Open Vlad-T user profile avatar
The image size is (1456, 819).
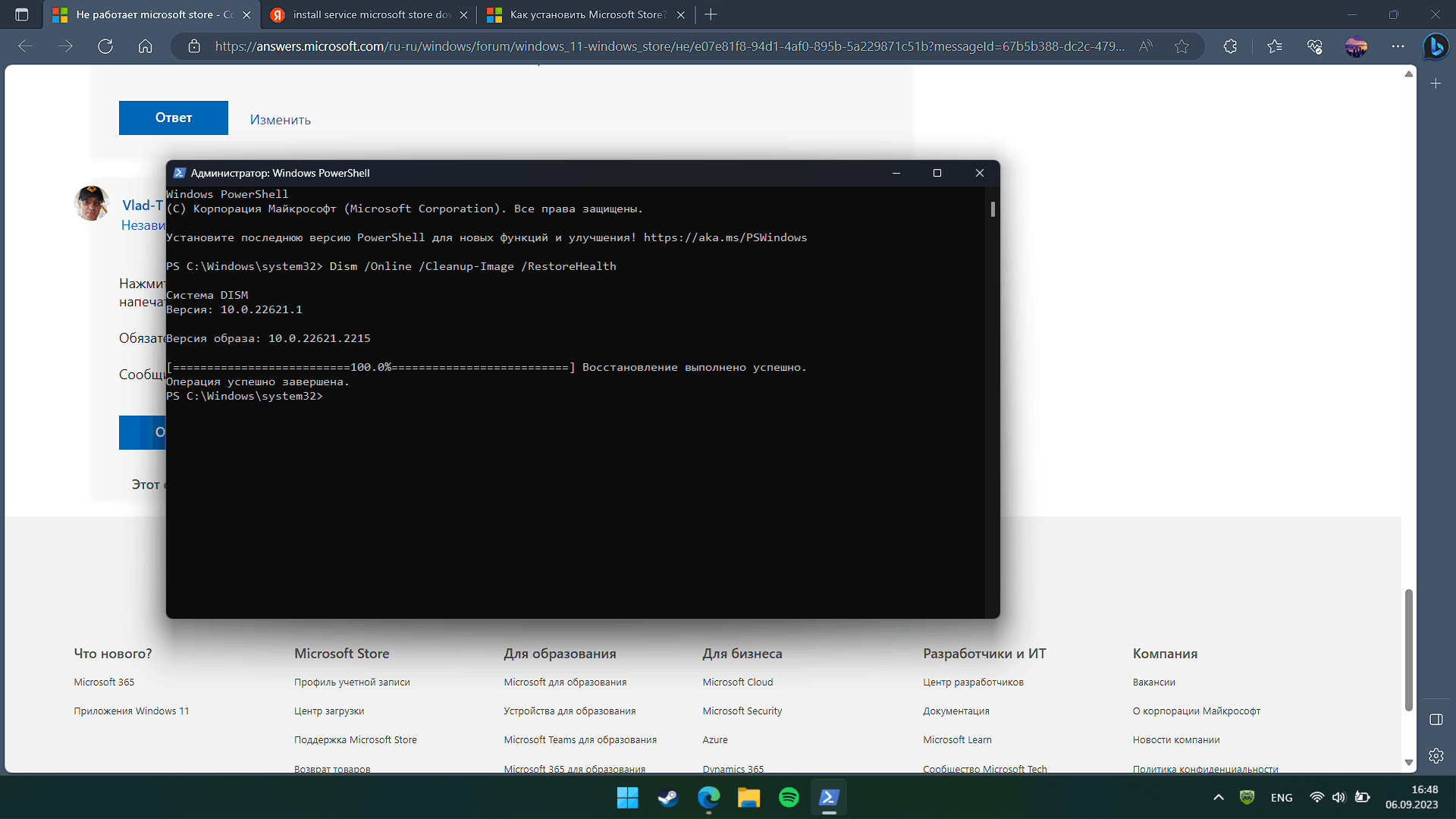click(x=92, y=203)
